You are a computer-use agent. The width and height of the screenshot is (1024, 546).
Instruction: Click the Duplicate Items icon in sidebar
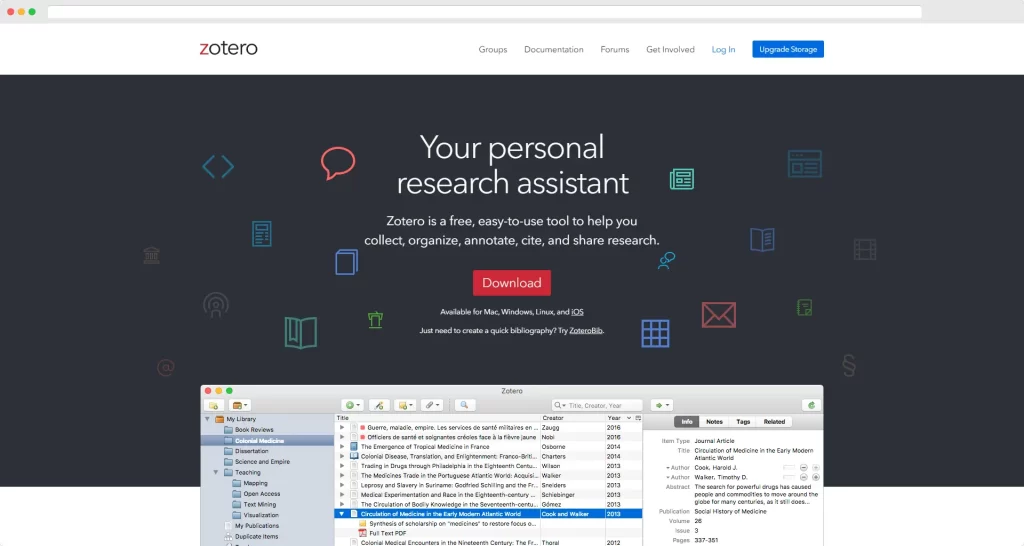pyautogui.click(x=228, y=536)
